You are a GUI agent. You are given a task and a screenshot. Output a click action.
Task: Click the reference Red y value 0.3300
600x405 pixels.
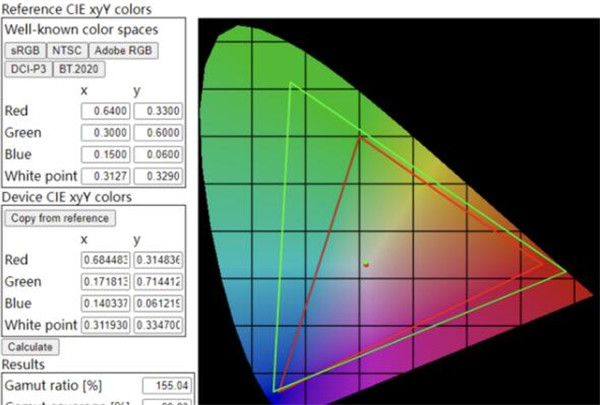click(157, 110)
